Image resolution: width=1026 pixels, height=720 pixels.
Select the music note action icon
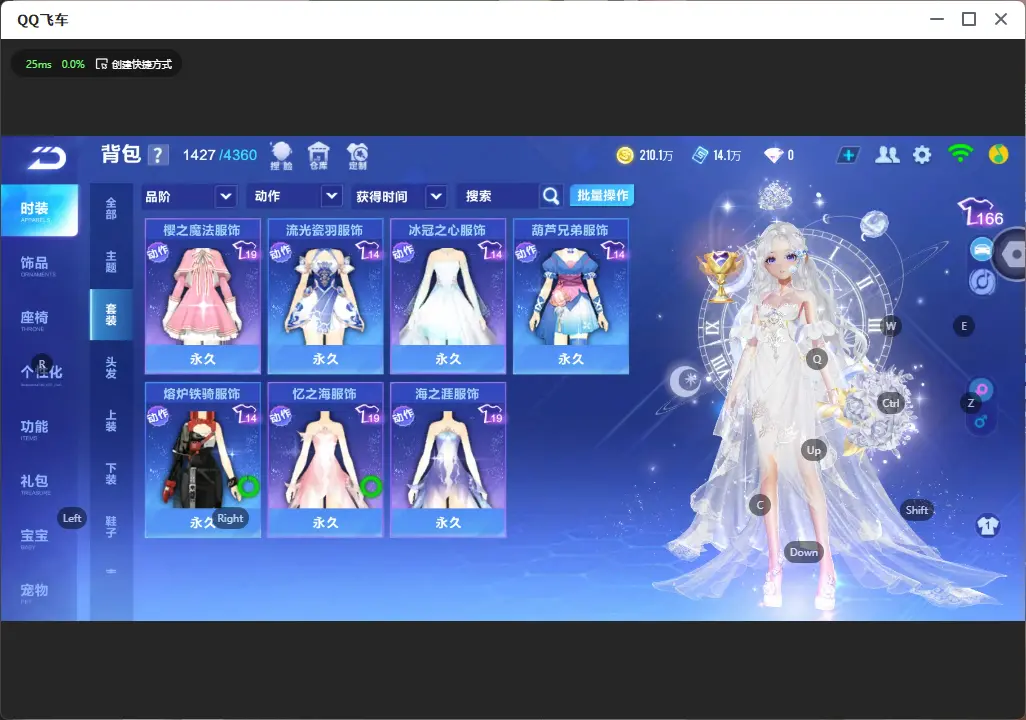[982, 282]
